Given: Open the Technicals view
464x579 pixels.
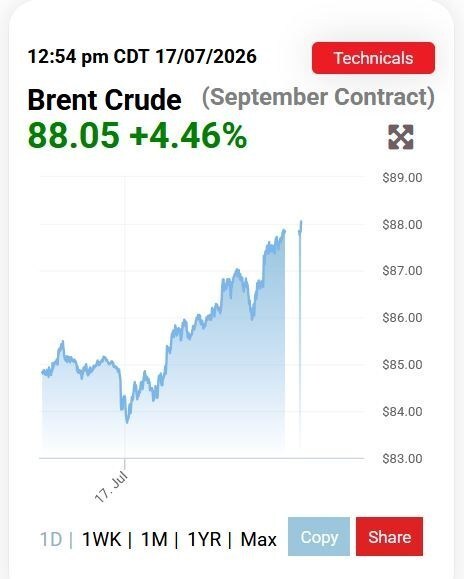Looking at the screenshot, I should (373, 58).
